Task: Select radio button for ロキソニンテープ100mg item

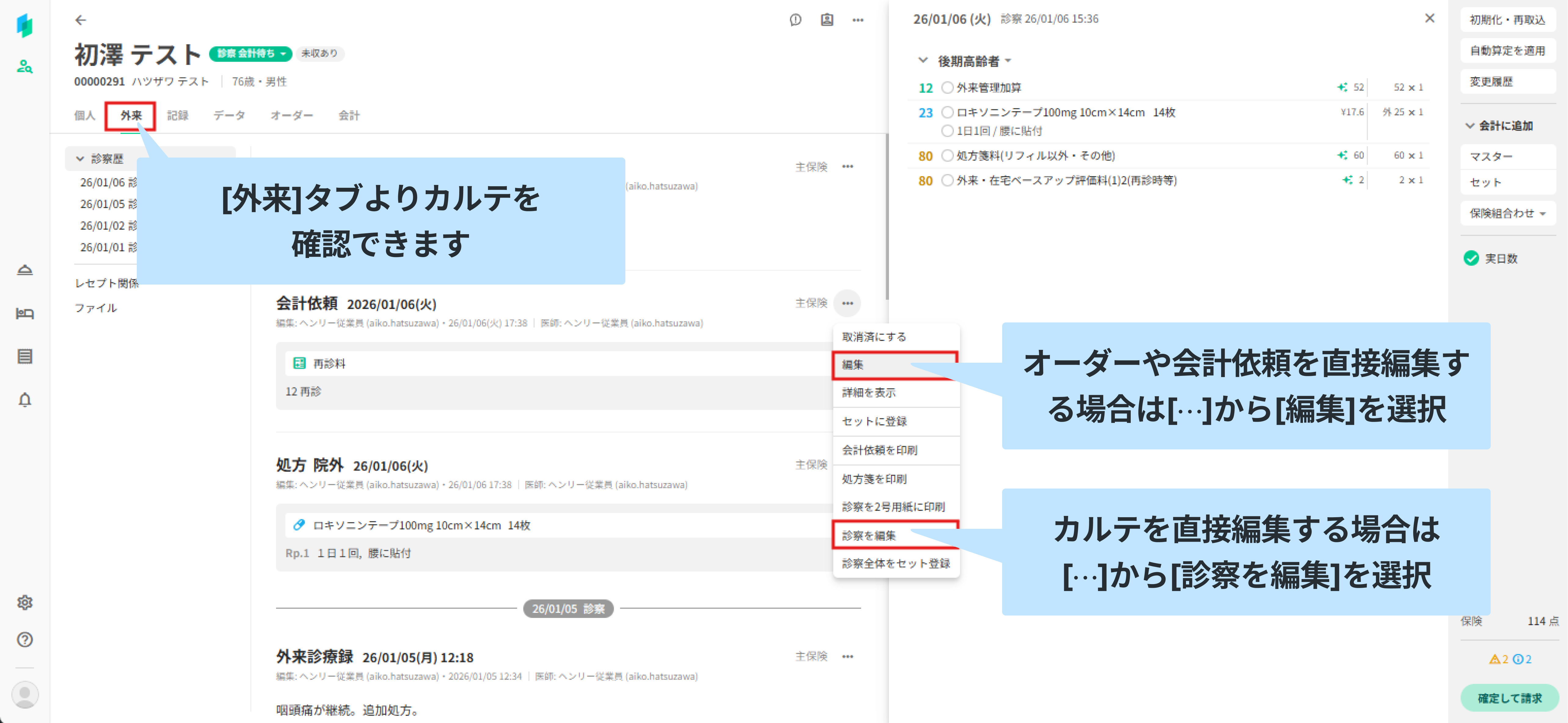Action: [947, 112]
